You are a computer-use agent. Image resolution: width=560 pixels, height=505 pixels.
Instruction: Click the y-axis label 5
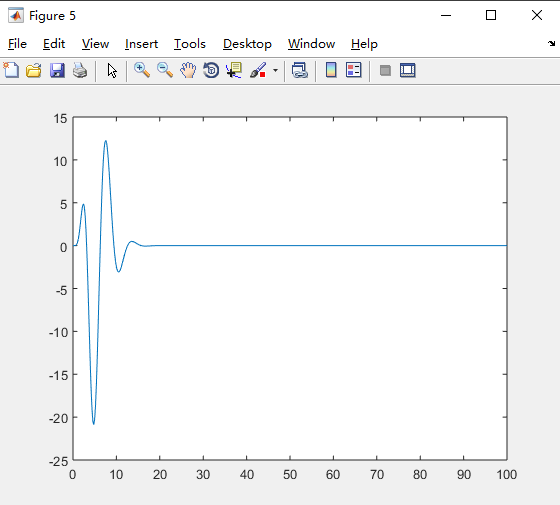point(64,204)
